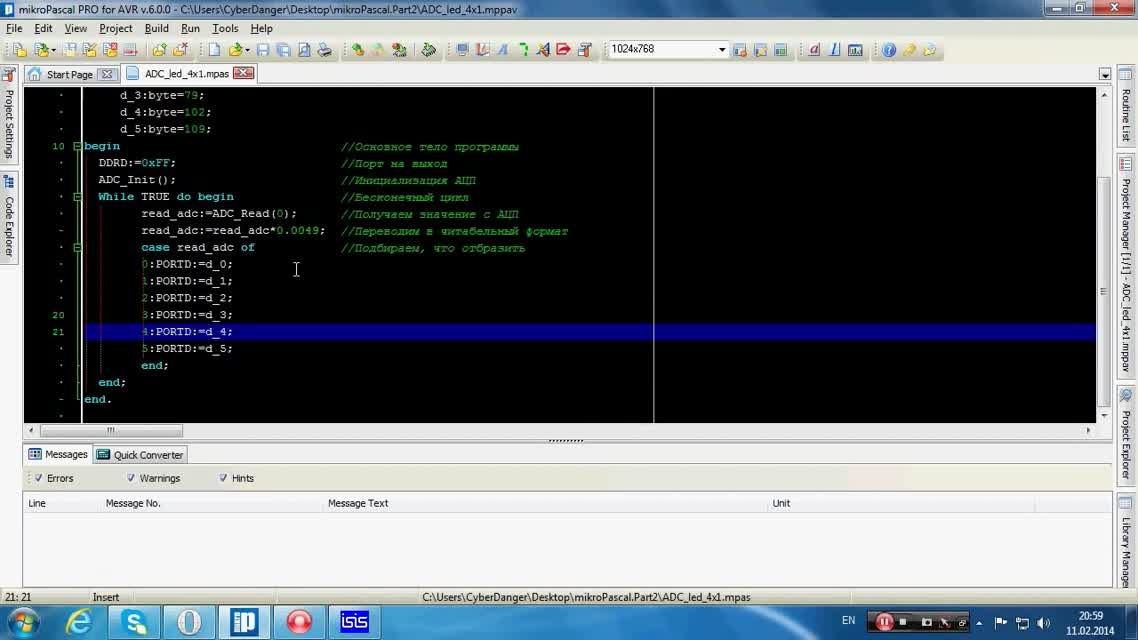Click the Add File to Project icon
1138x640 pixels.
[x=159, y=49]
